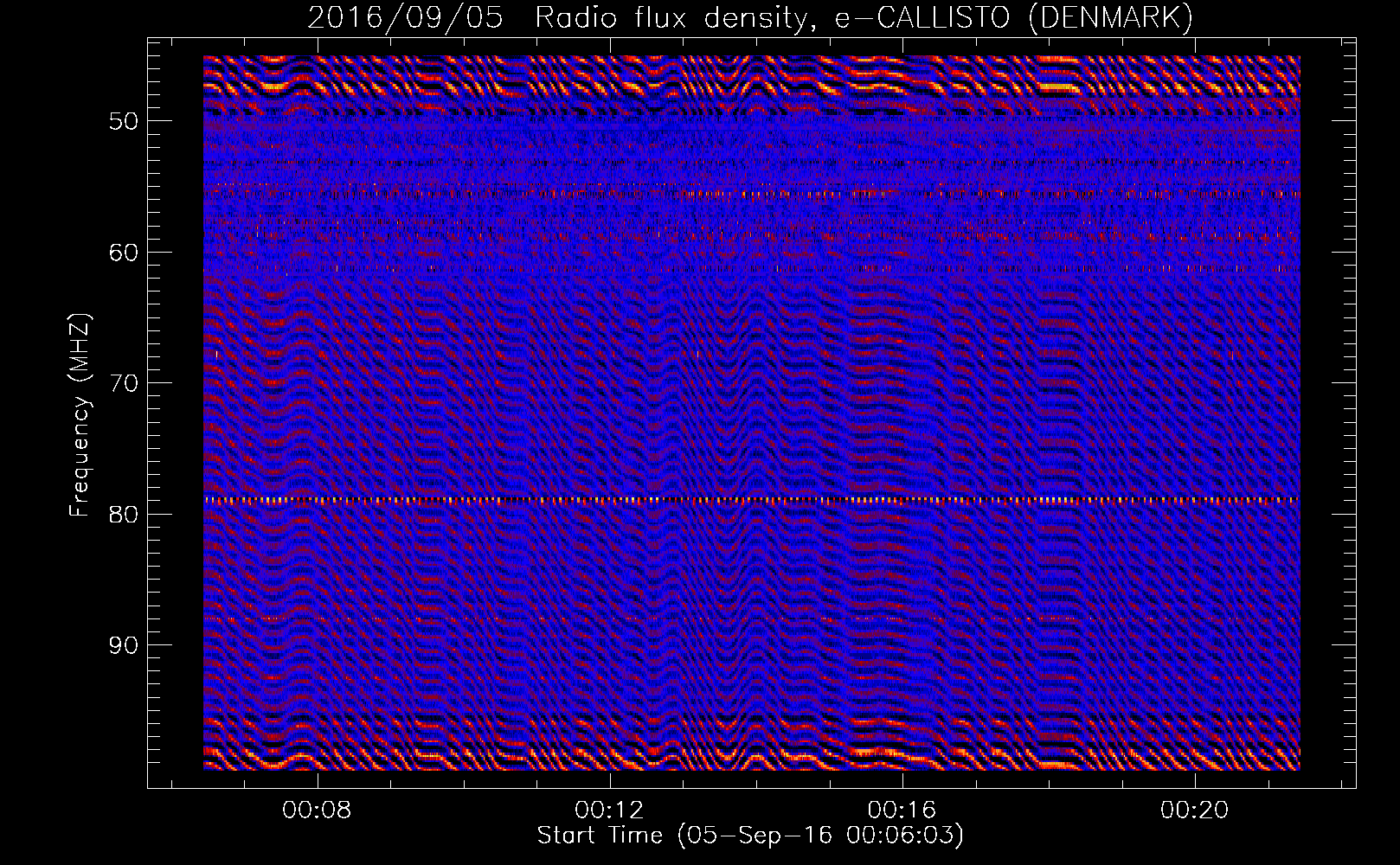The height and width of the screenshot is (865, 1400).
Task: Click the frequency tick label '70'
Action: click(x=124, y=382)
